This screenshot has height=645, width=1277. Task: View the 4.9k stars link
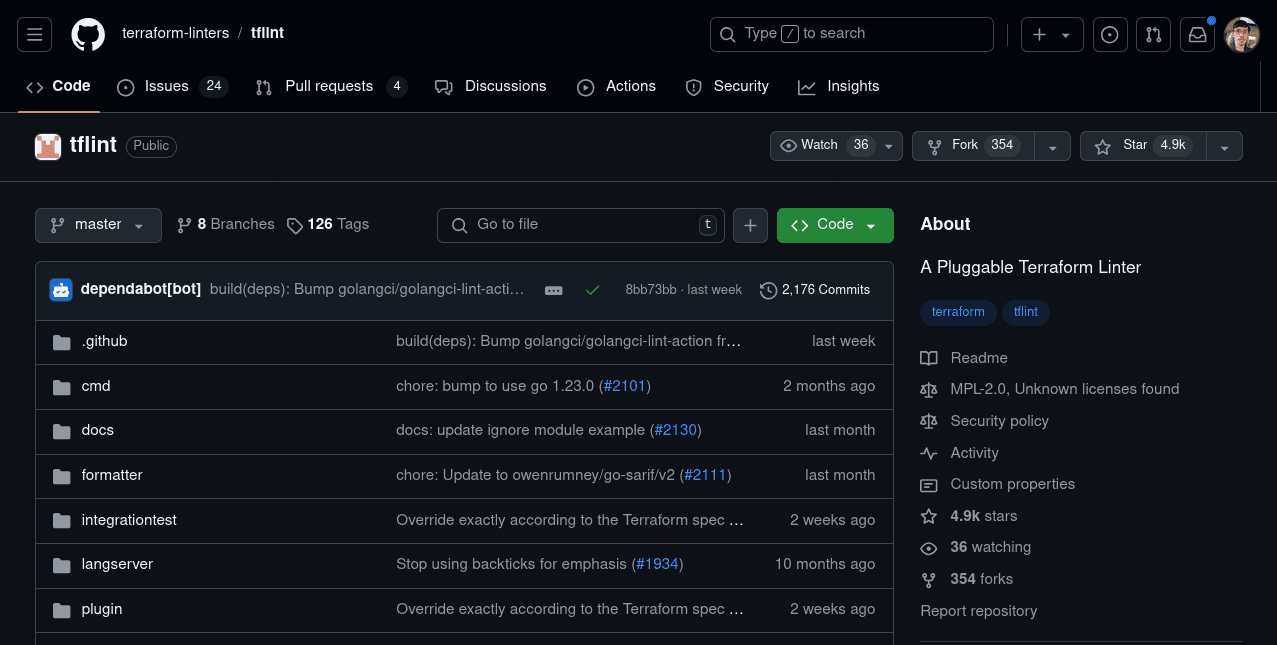click(x=969, y=516)
